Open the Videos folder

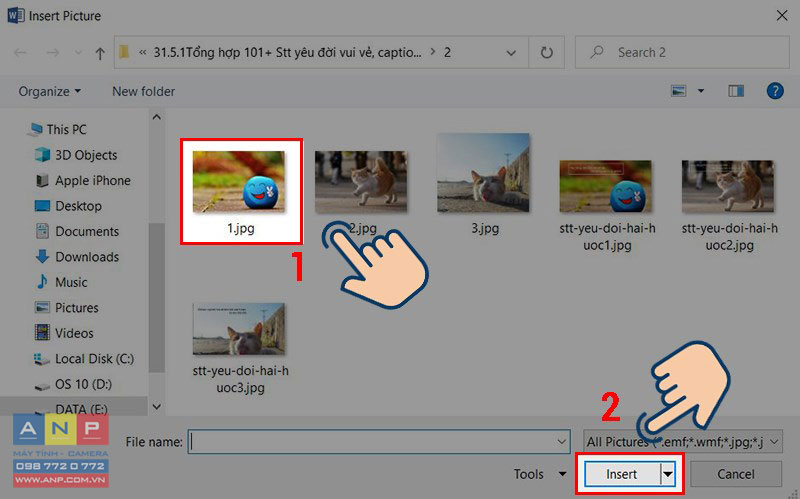point(64,334)
